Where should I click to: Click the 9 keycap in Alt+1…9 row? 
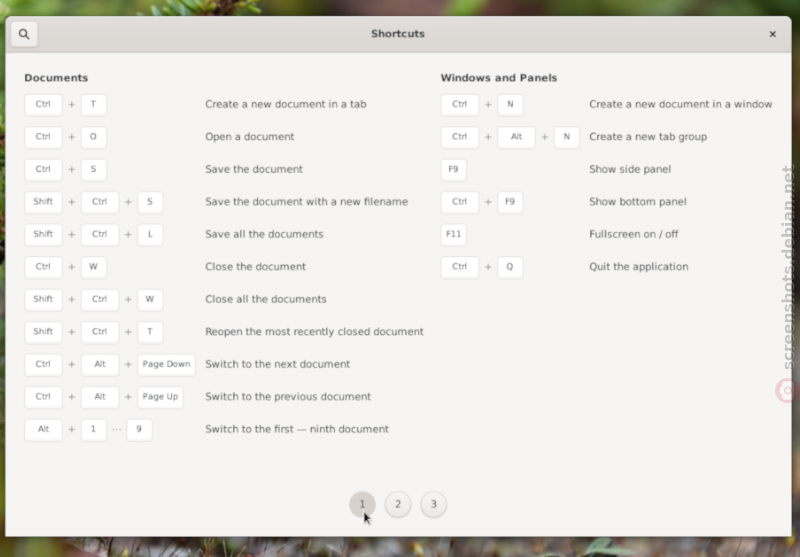pos(139,429)
